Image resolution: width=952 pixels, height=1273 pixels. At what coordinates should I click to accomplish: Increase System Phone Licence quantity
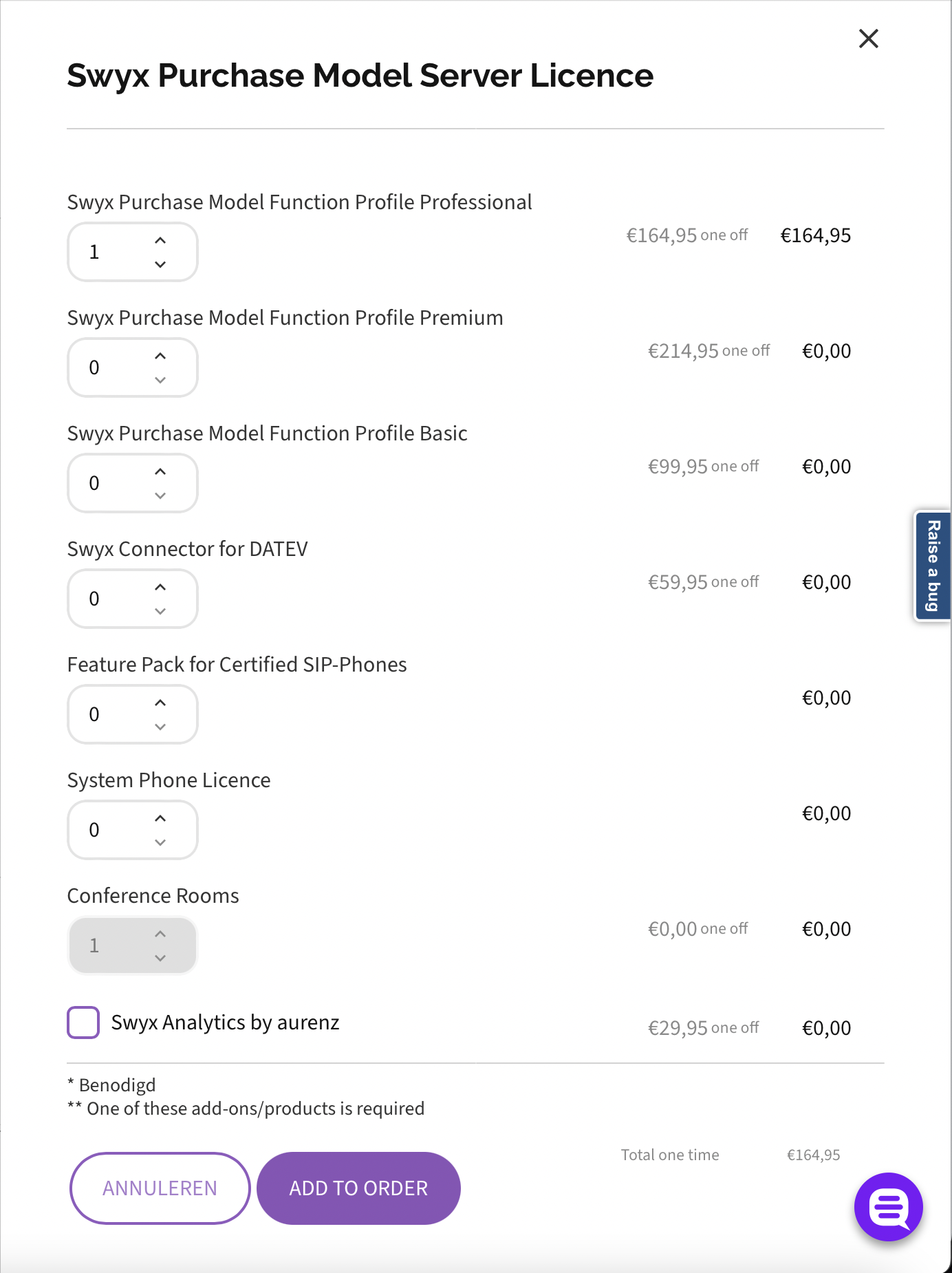(160, 817)
